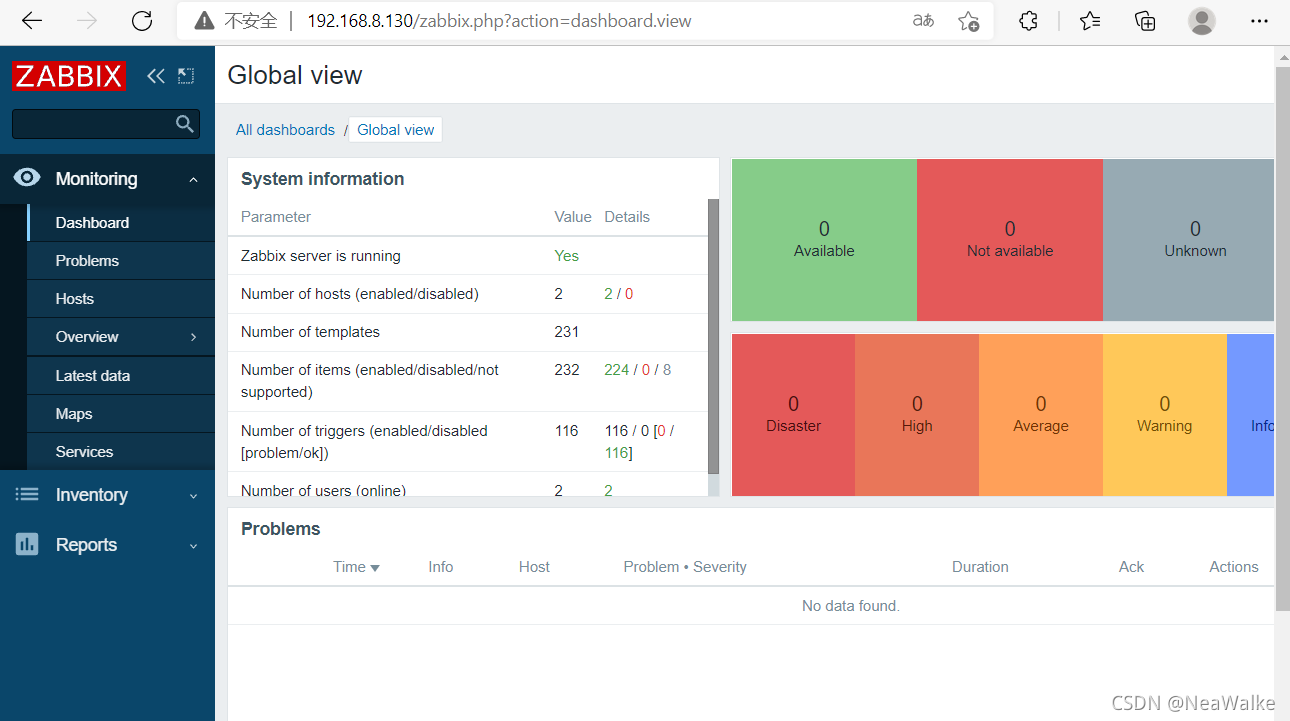This screenshot has width=1290, height=721.
Task: Reload the page with the refresh icon
Action: pos(142,21)
